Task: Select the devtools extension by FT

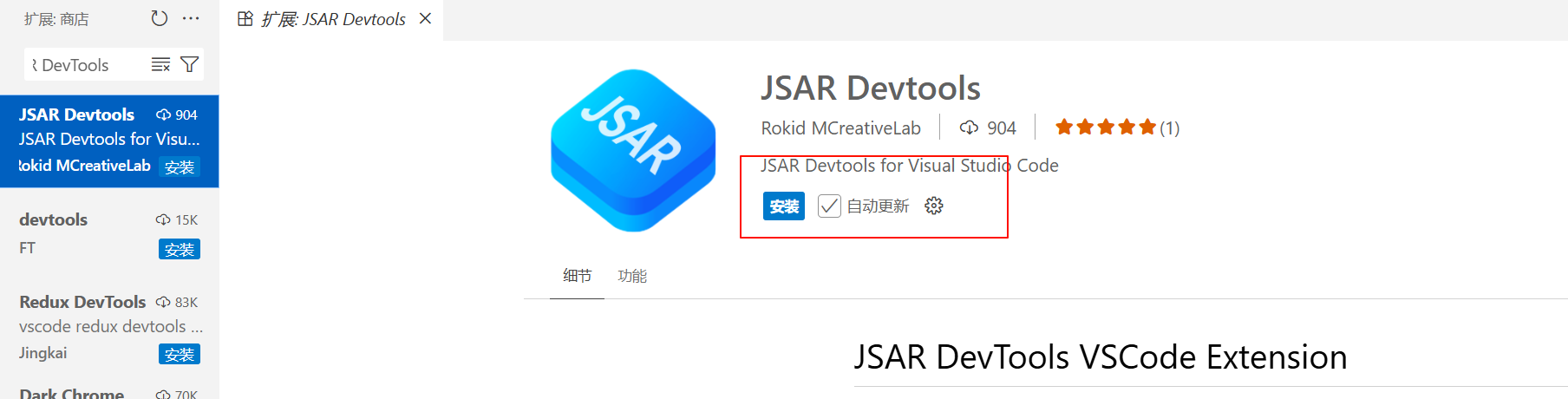Action: pos(109,234)
